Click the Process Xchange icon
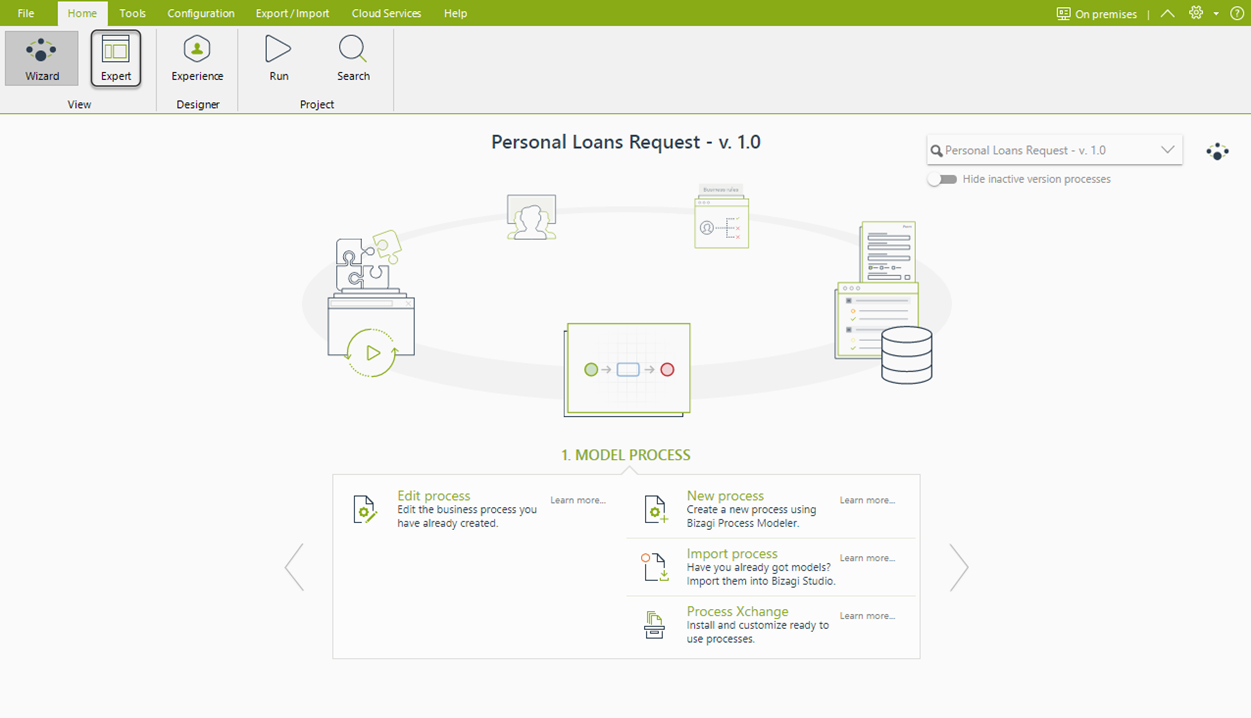The image size is (1251, 718). (654, 625)
